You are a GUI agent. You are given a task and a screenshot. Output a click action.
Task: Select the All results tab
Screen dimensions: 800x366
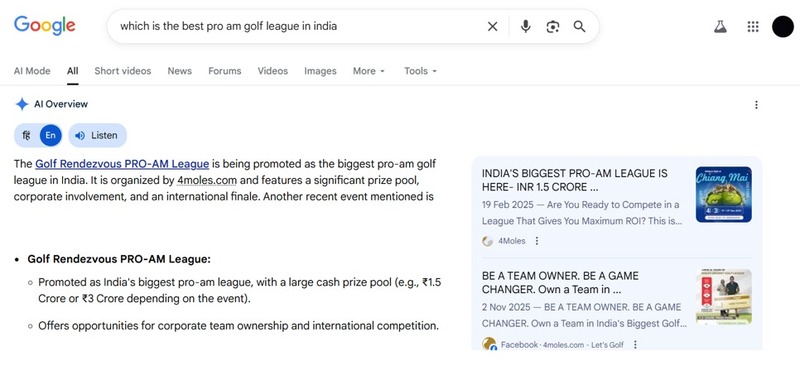pos(72,71)
